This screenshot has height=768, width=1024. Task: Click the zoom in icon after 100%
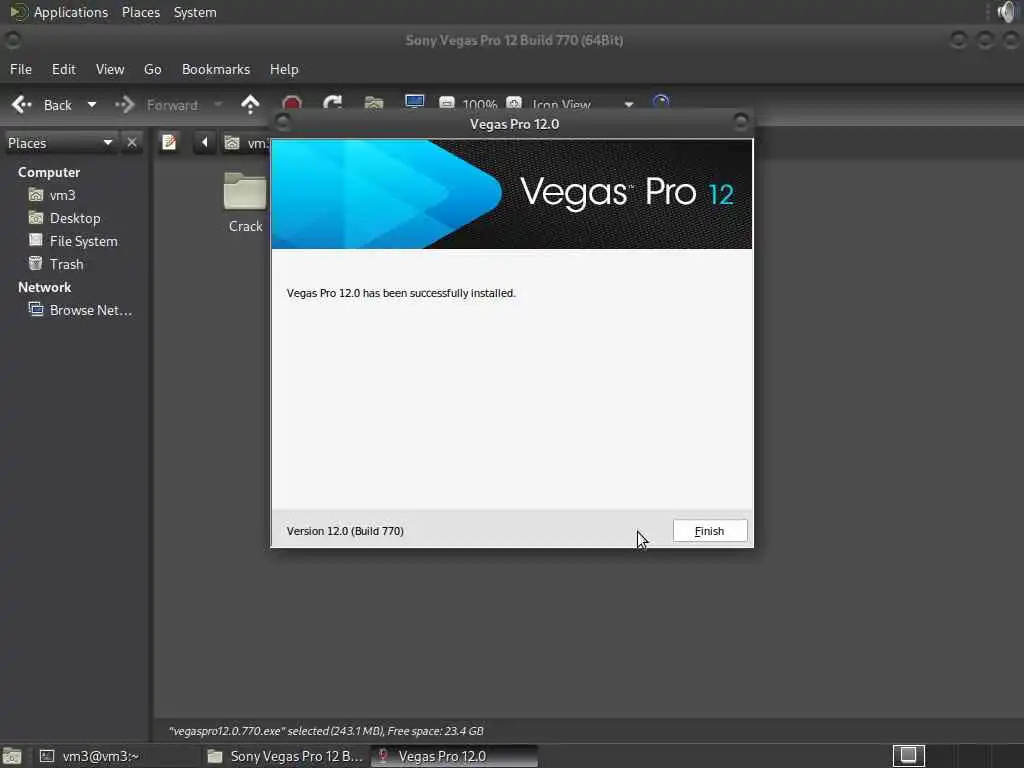514,103
